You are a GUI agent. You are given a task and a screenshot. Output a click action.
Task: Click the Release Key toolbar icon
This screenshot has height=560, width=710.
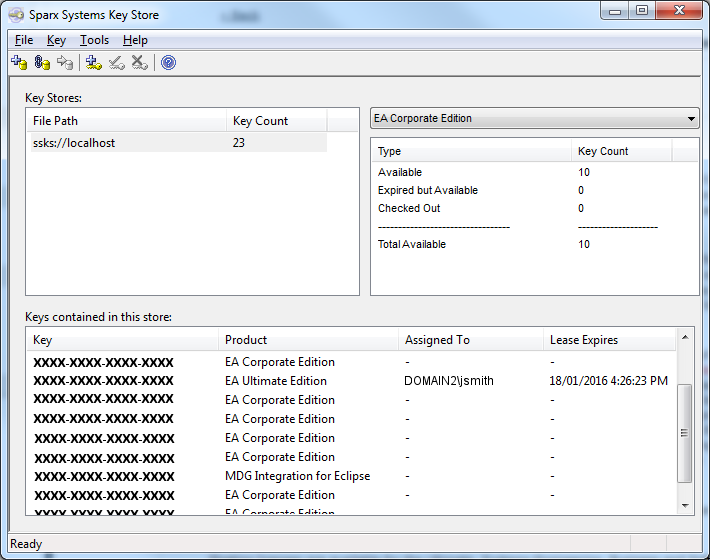[116, 62]
